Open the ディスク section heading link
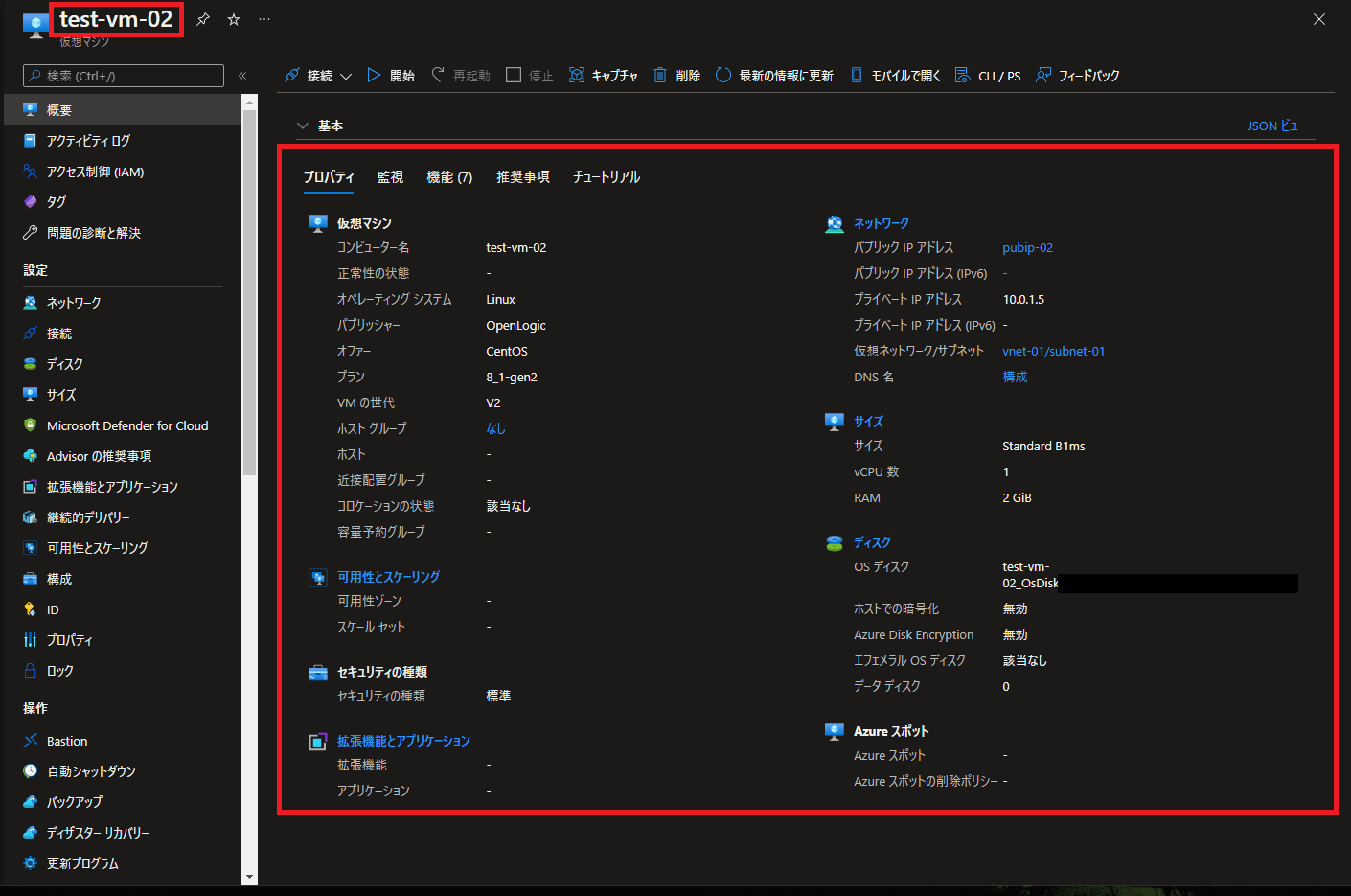Screen dimensions: 1351x896 pos(872,542)
